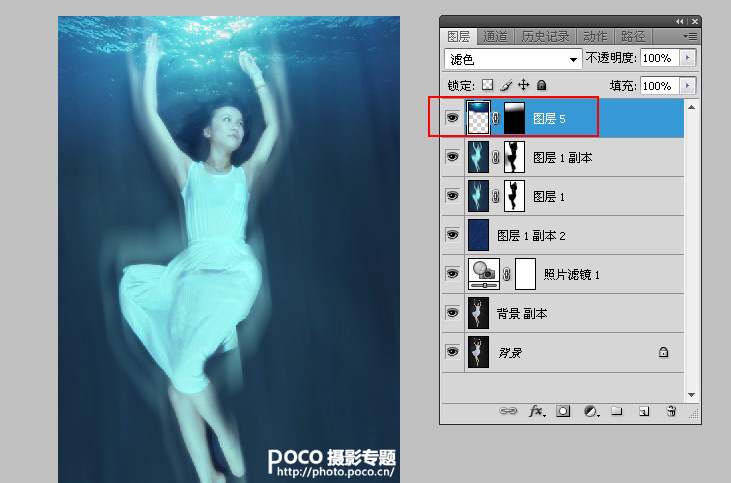
Task: Click mask link chain on 照片滤镜 1
Action: coord(507,275)
